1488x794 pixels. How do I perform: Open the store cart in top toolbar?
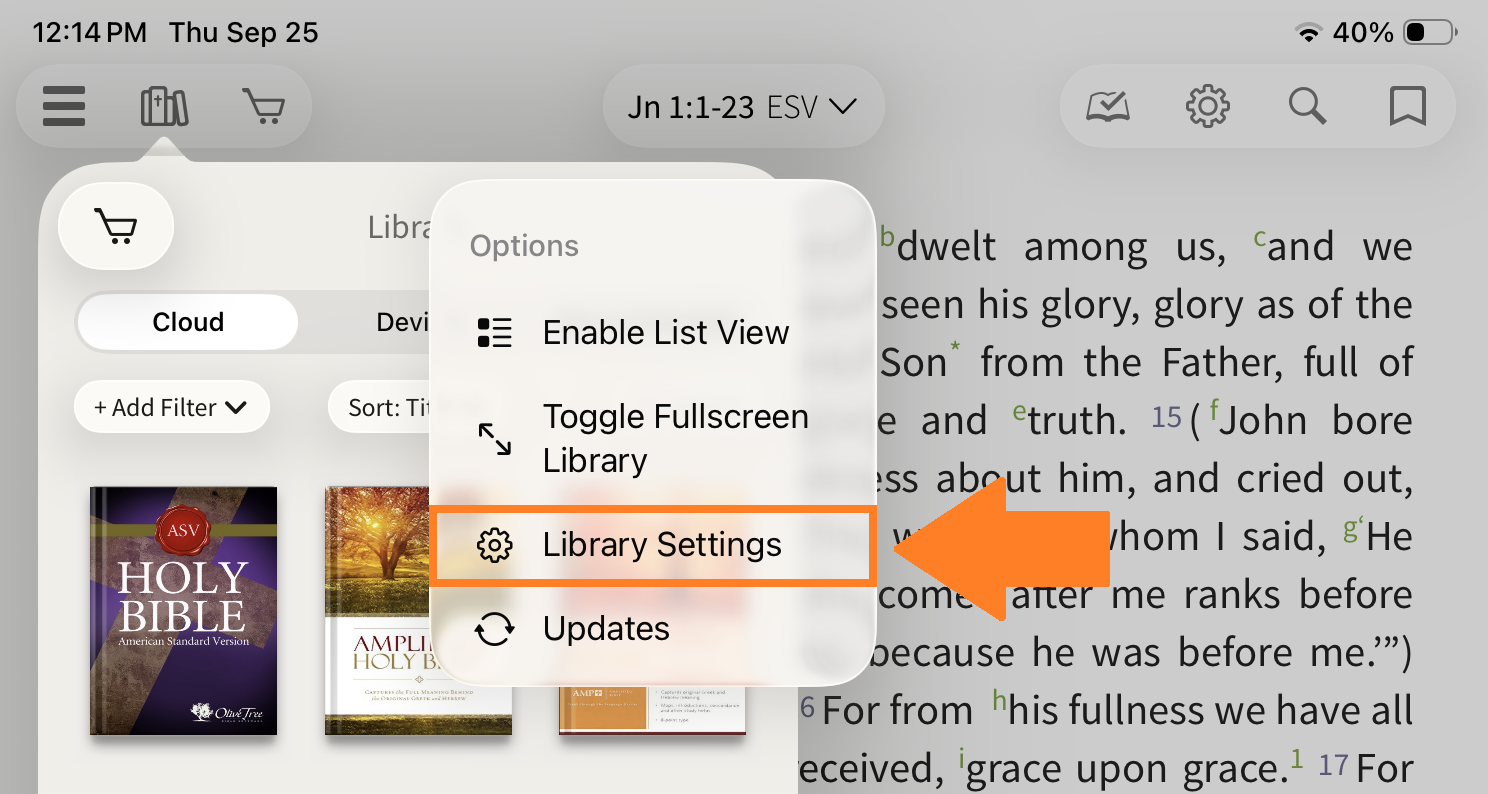click(263, 106)
